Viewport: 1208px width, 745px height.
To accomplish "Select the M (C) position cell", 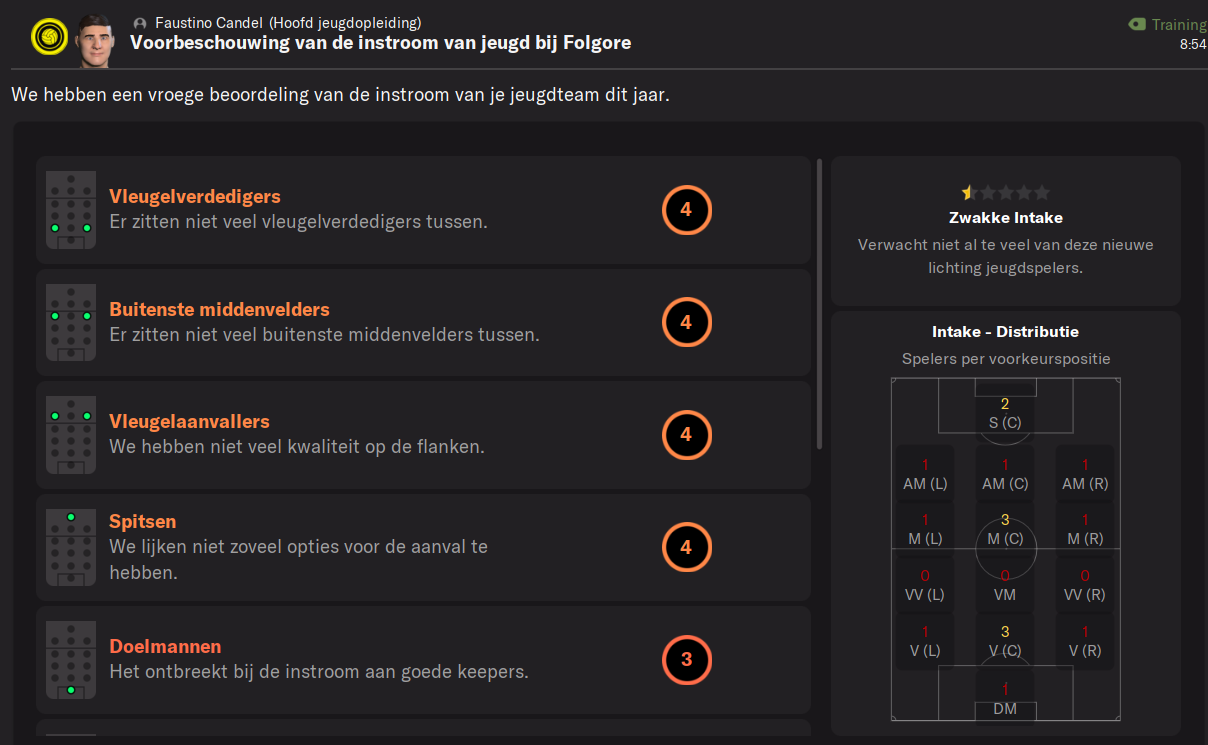I will [1005, 529].
